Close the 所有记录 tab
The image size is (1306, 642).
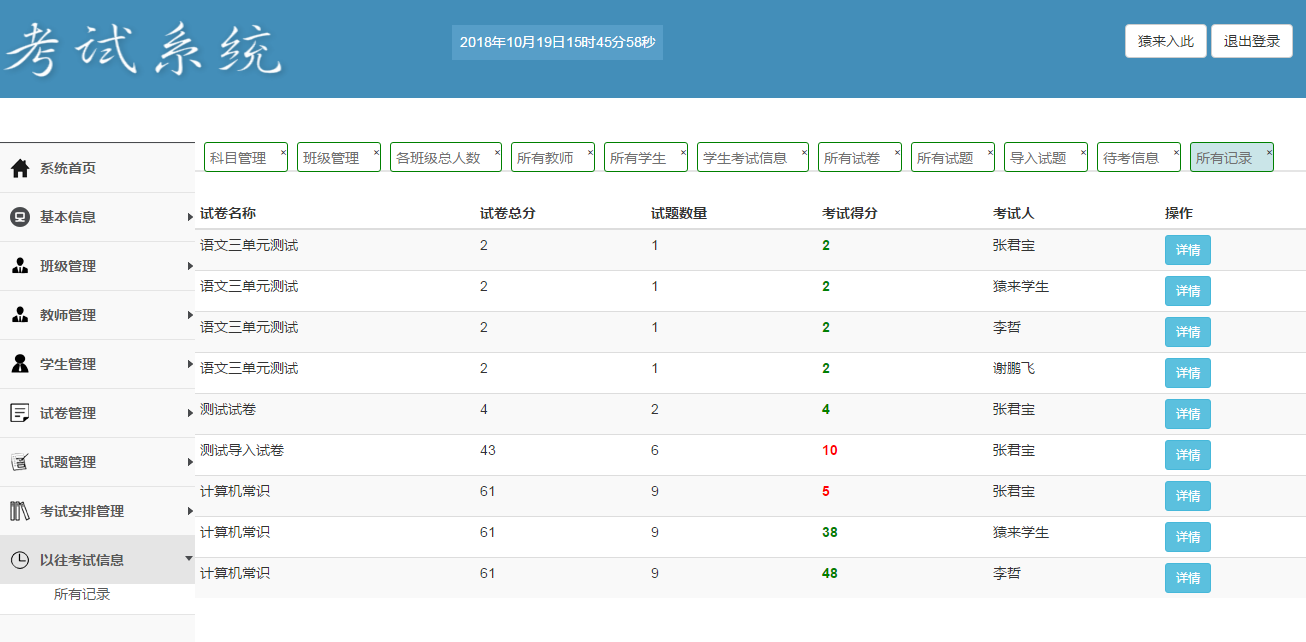pyautogui.click(x=1269, y=152)
